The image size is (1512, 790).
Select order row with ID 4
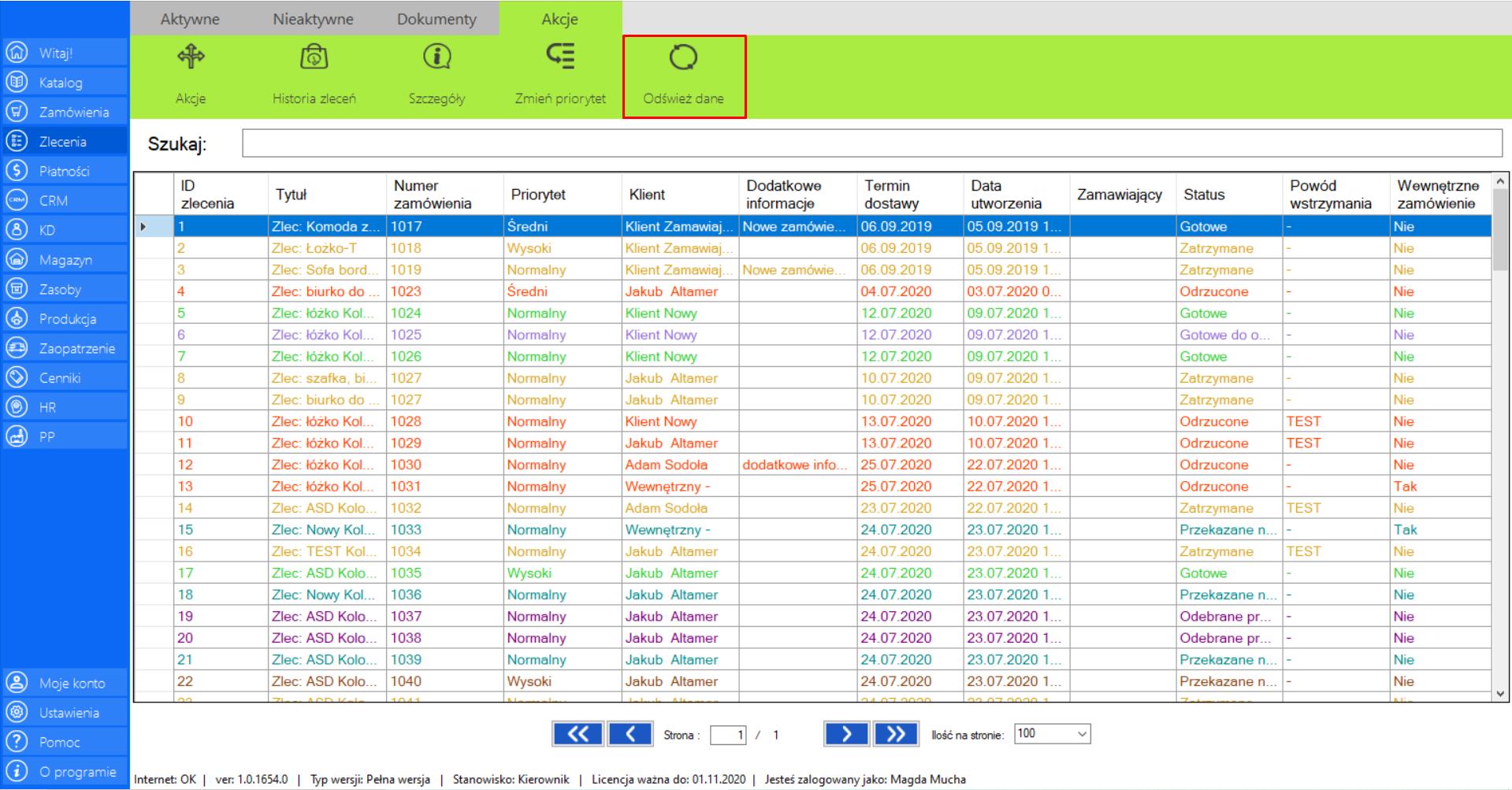point(812,291)
